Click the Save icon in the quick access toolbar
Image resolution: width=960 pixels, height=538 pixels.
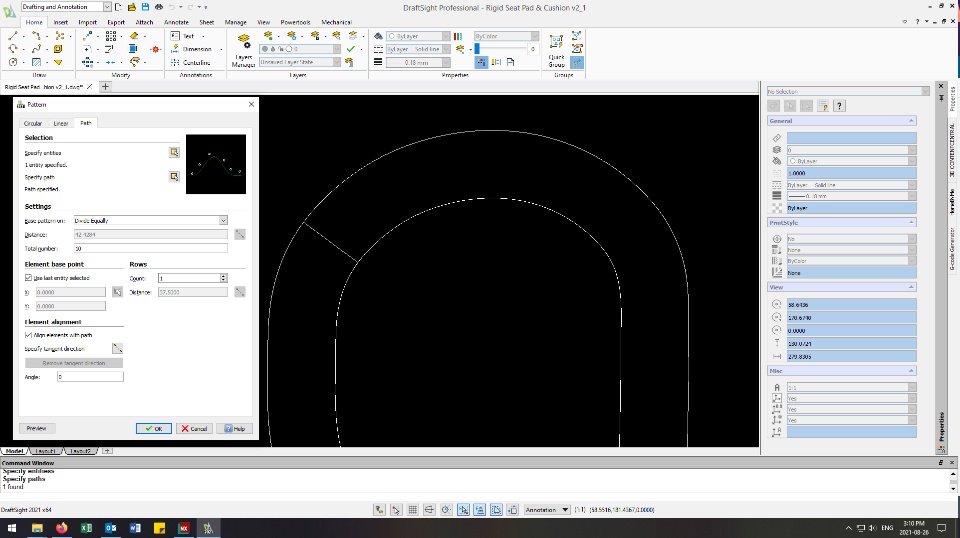[x=145, y=7]
